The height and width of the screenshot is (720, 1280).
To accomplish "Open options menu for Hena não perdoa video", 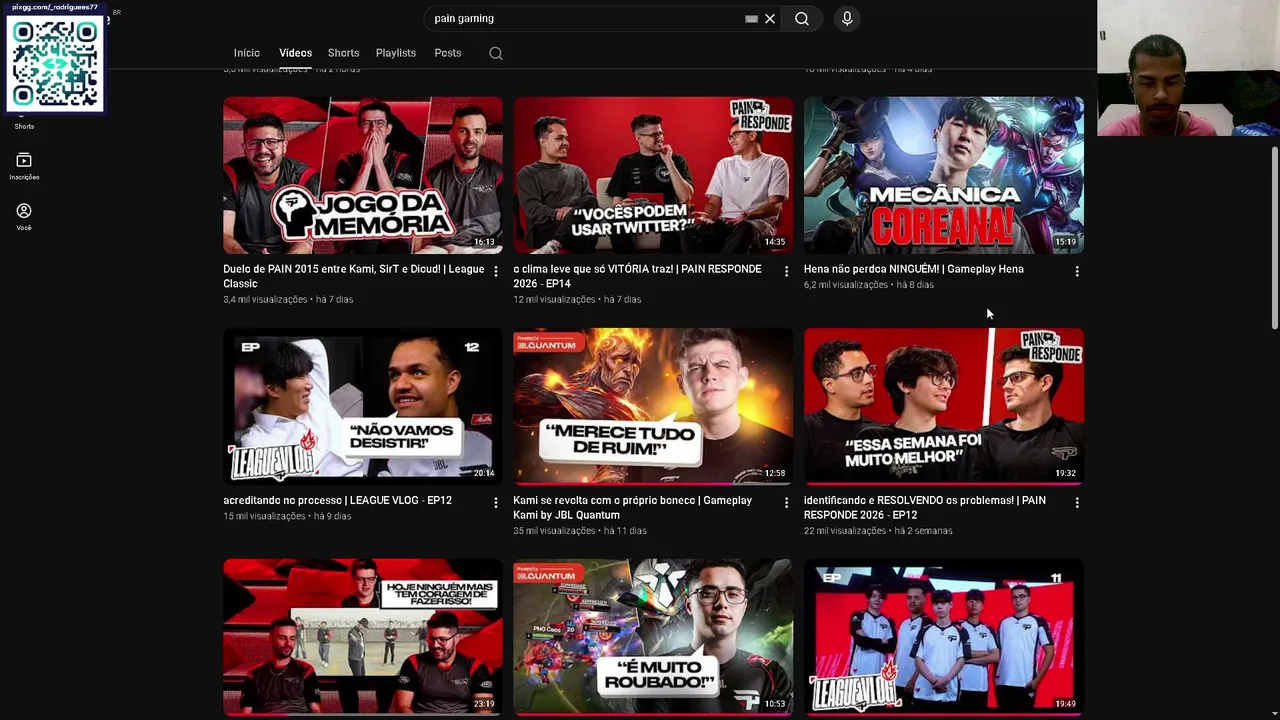I will click(1077, 271).
